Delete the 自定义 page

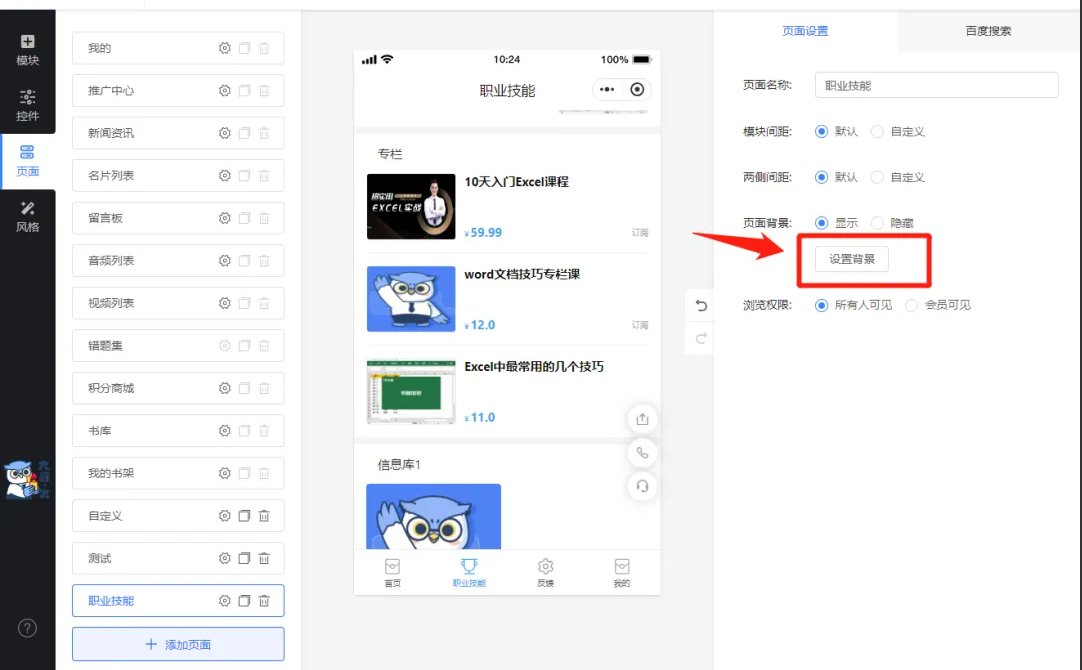[x=264, y=515]
